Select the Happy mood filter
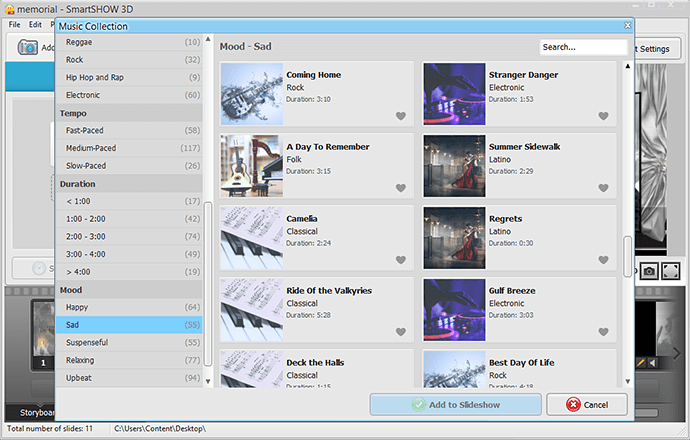Viewport: 690px width, 440px height. (129, 307)
